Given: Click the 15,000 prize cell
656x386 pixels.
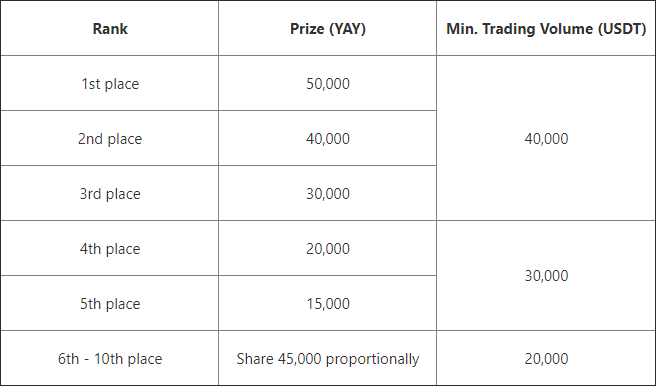Looking at the screenshot, I should pos(328,303).
